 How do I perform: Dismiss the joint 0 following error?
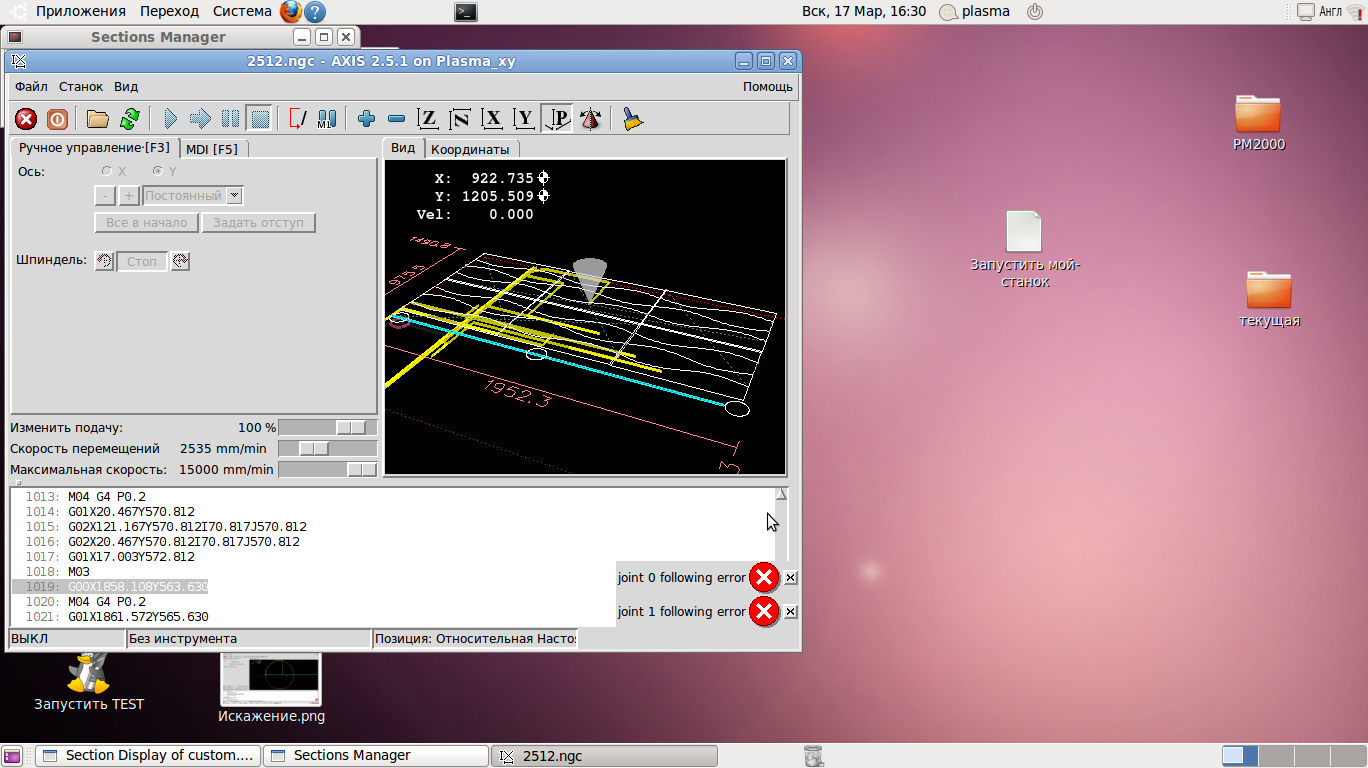790,577
